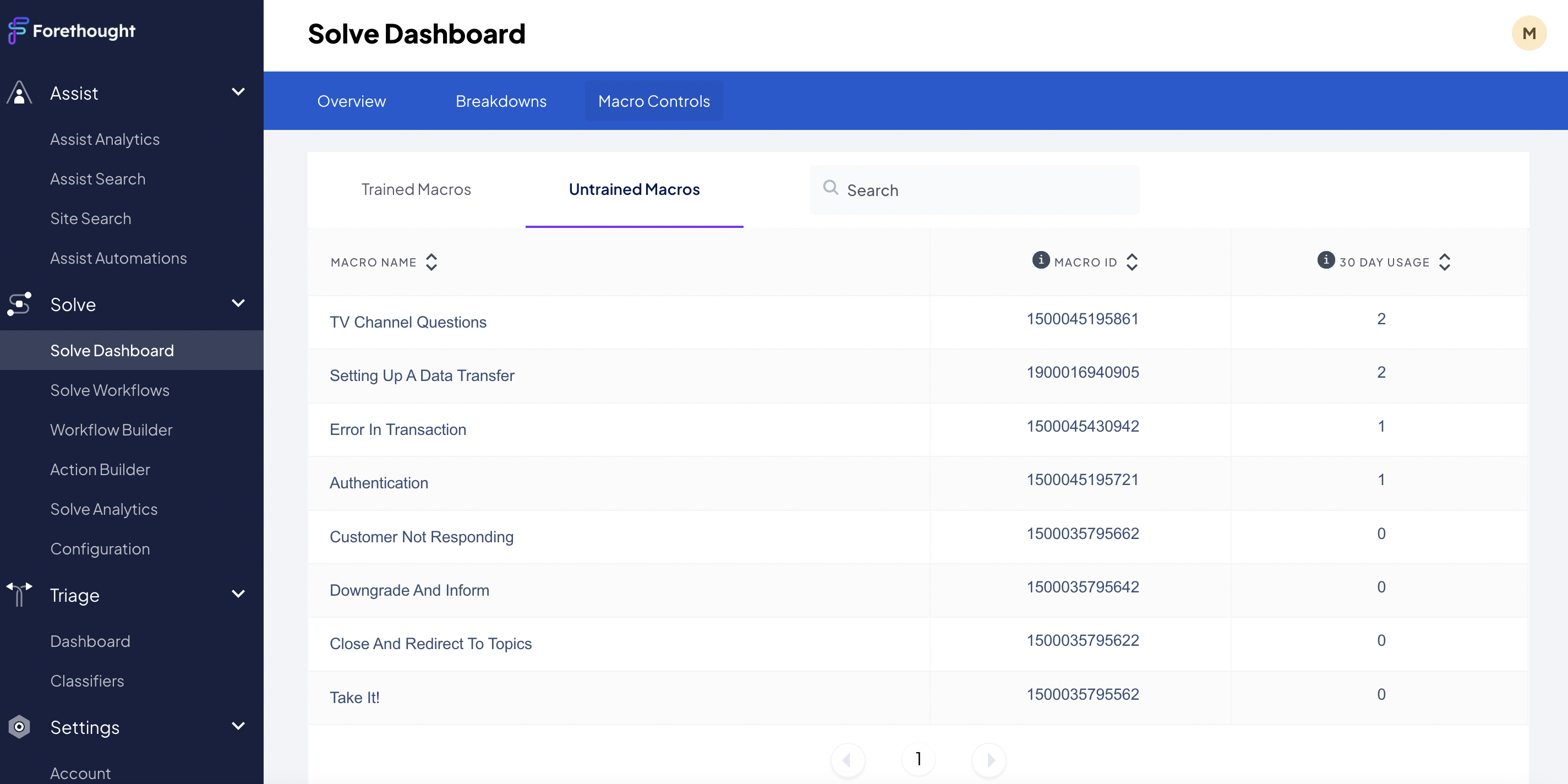Open the Downgrade And Inform macro
1568x784 pixels.
coord(409,590)
